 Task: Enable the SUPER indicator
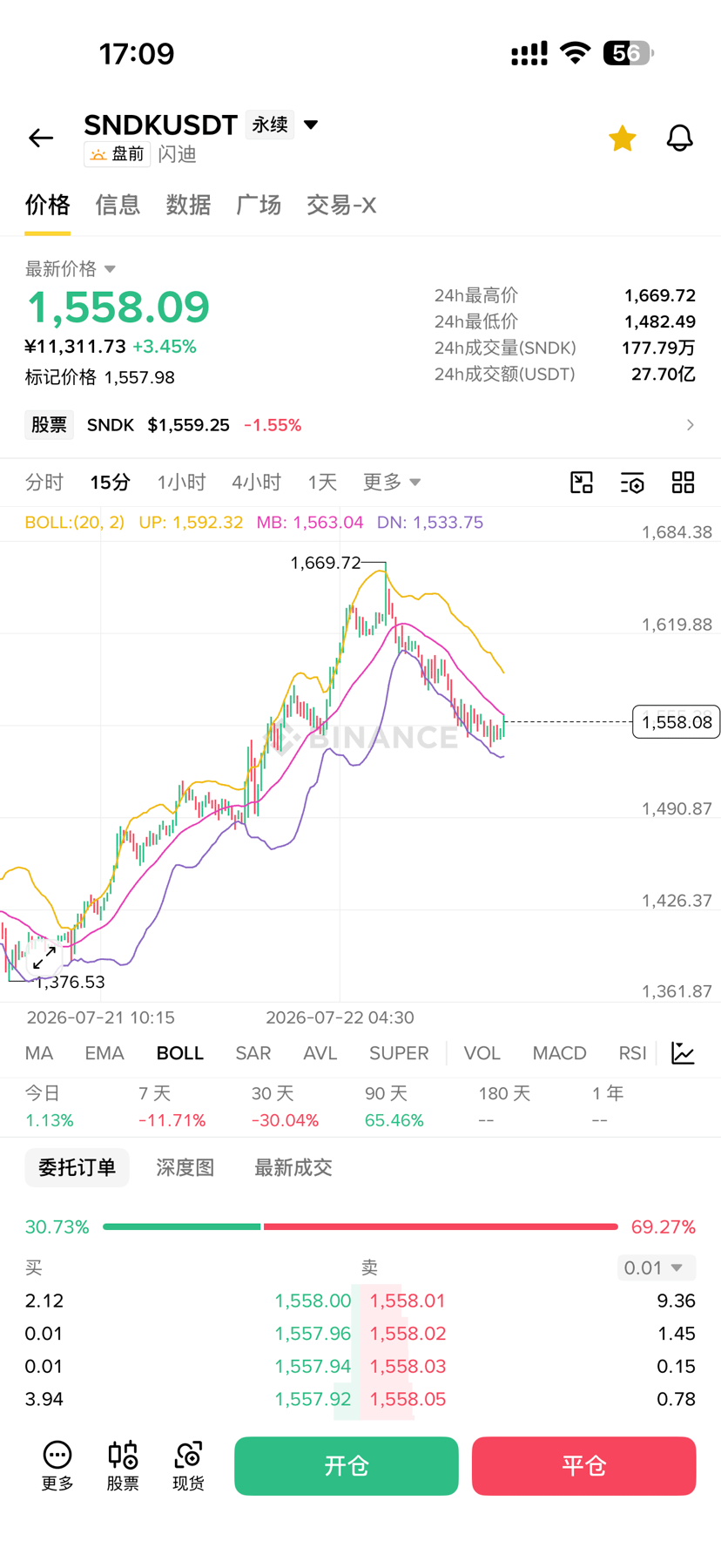(x=399, y=1053)
